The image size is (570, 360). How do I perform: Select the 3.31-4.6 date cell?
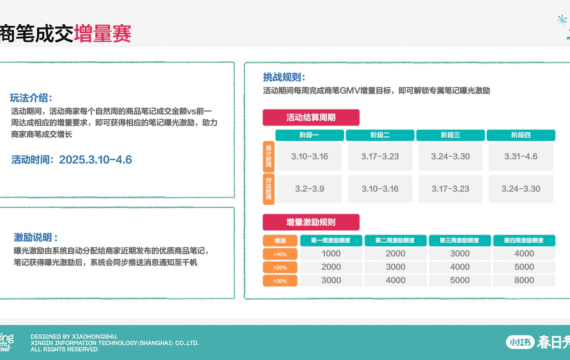[521, 156]
